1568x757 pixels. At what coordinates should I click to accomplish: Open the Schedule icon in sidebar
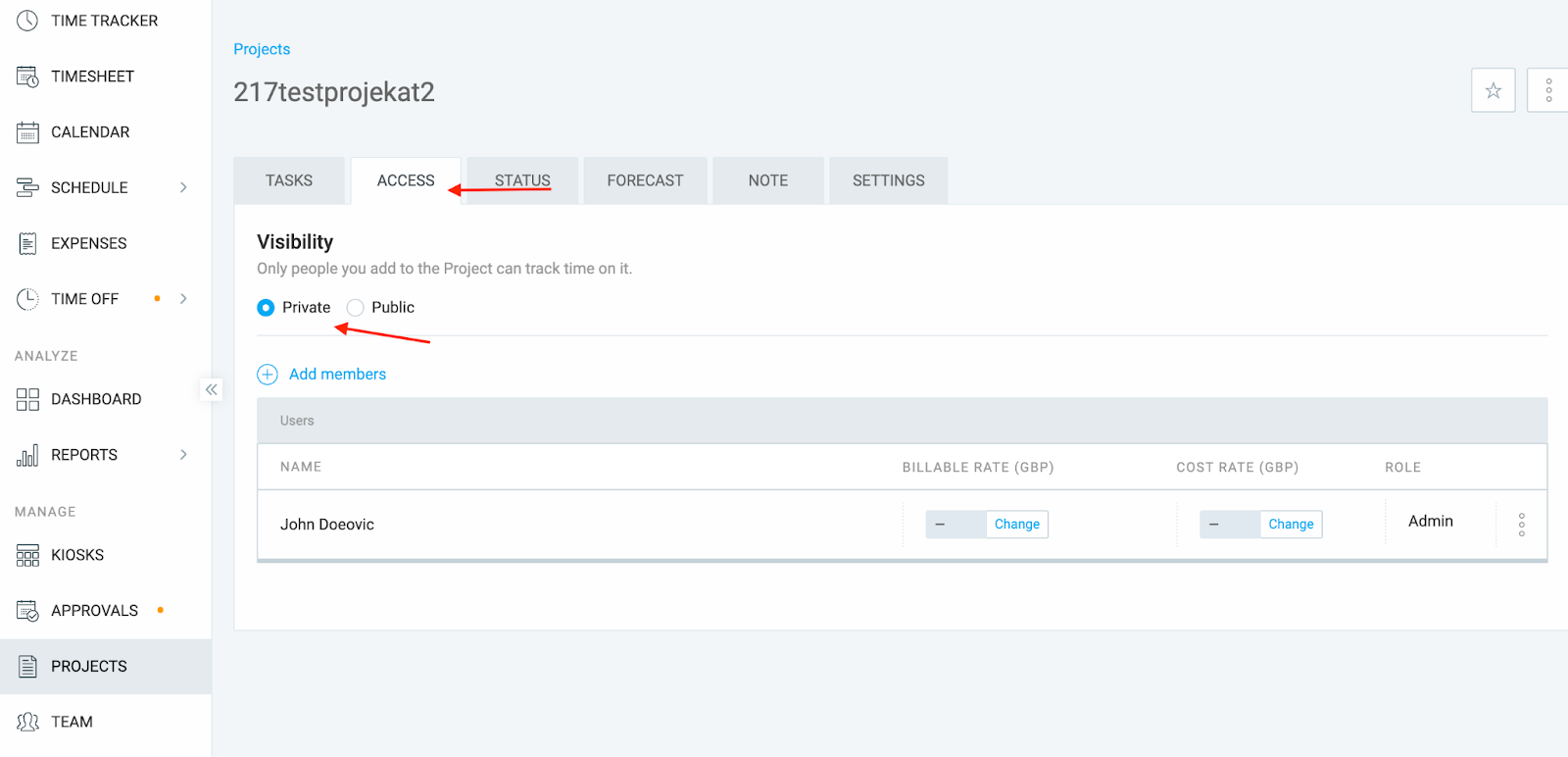pos(27,187)
